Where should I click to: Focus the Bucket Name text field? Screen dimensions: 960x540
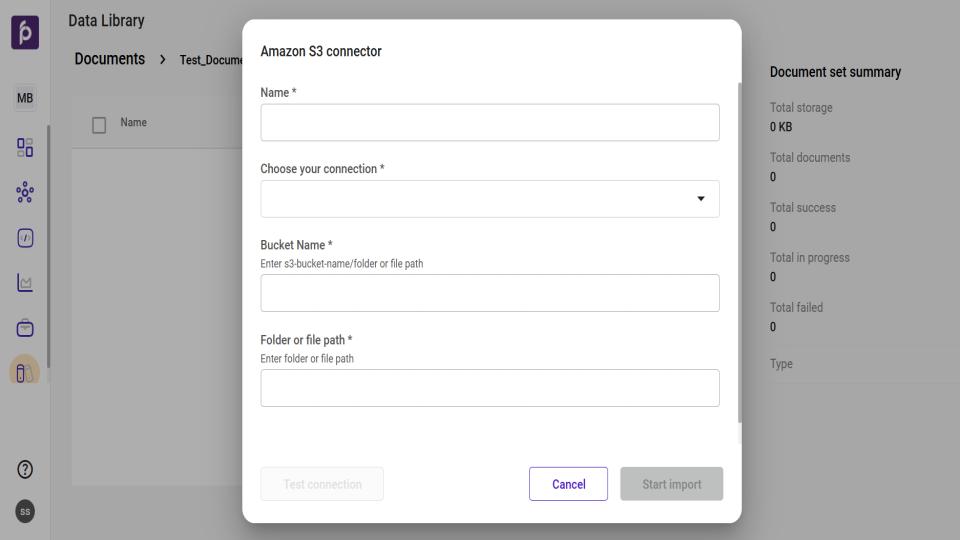(489, 293)
